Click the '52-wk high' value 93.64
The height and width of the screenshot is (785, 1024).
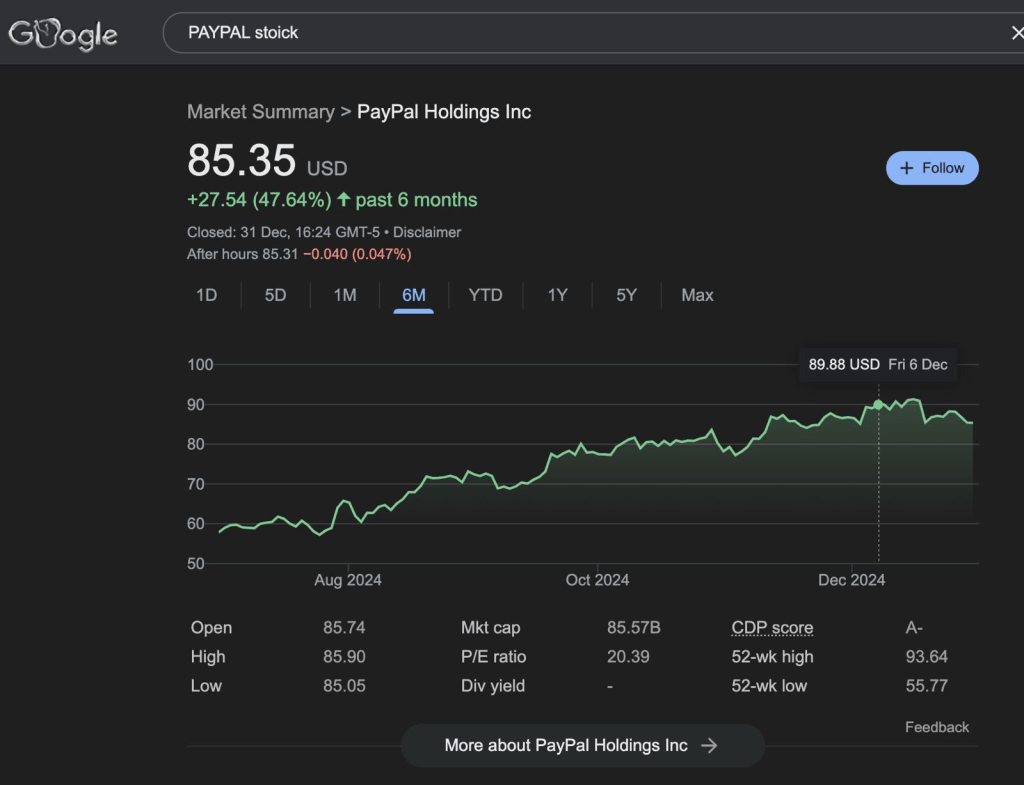(927, 656)
